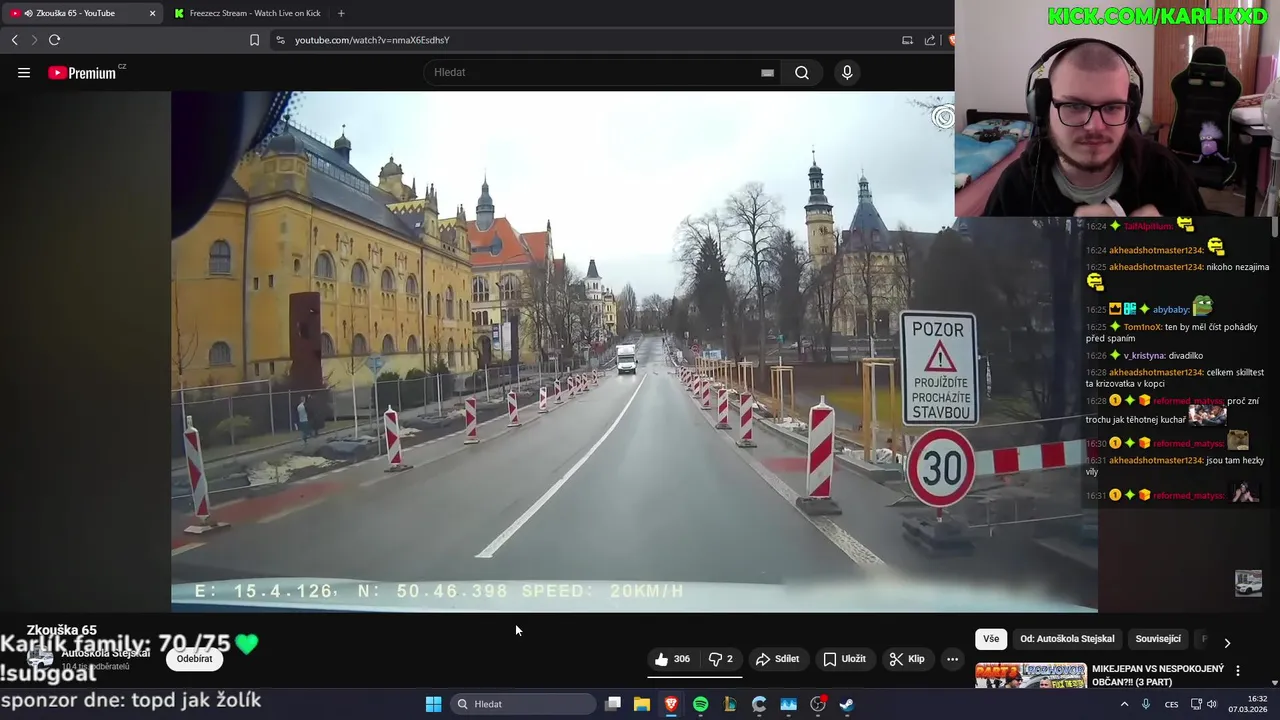The height and width of the screenshot is (720, 1280).
Task: Open OBS Studio from taskbar
Action: point(818,704)
